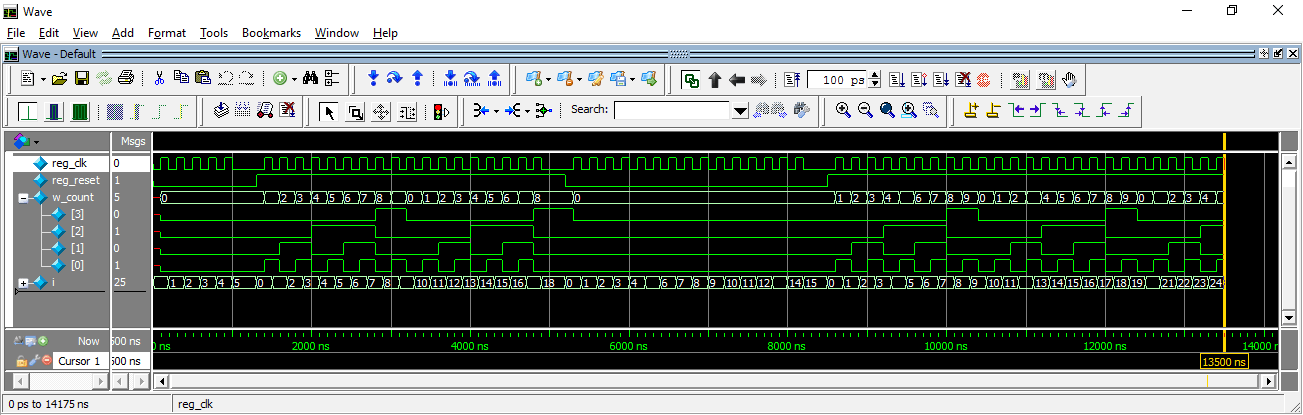Viewport: 1303px width, 415px height.
Task: Collapse the w_count signal tree
Action: pos(24,198)
